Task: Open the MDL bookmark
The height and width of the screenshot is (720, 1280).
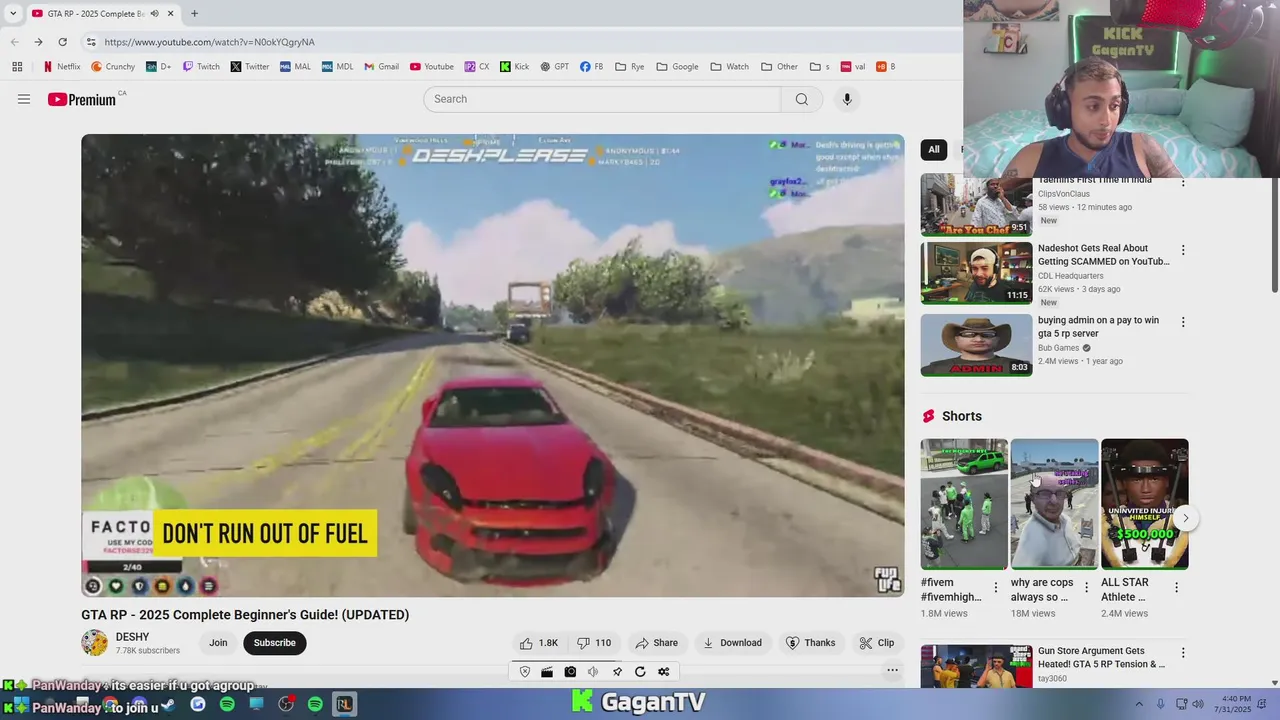Action: [x=337, y=67]
